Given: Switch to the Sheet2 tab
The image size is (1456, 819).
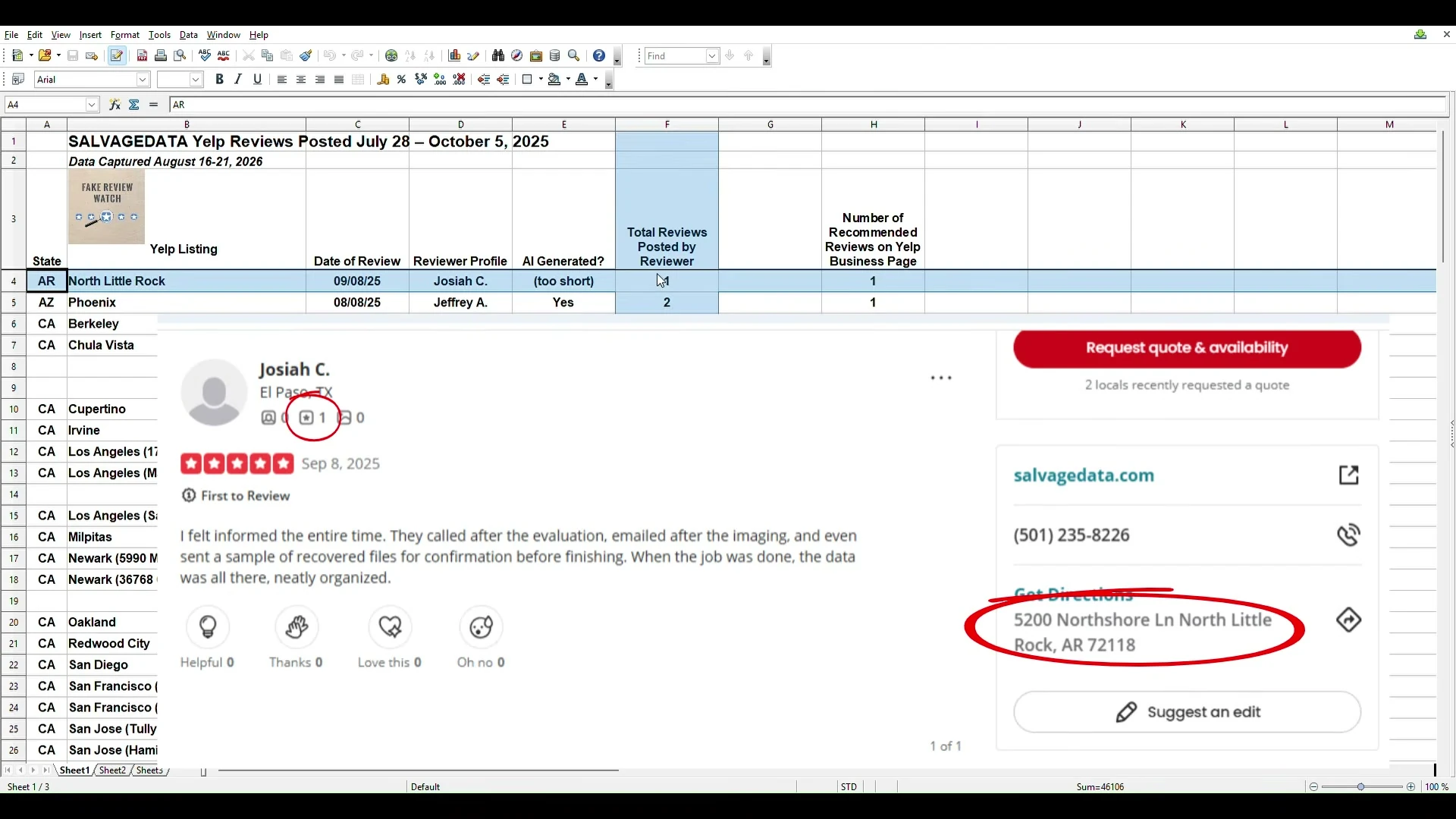Looking at the screenshot, I should click(112, 770).
